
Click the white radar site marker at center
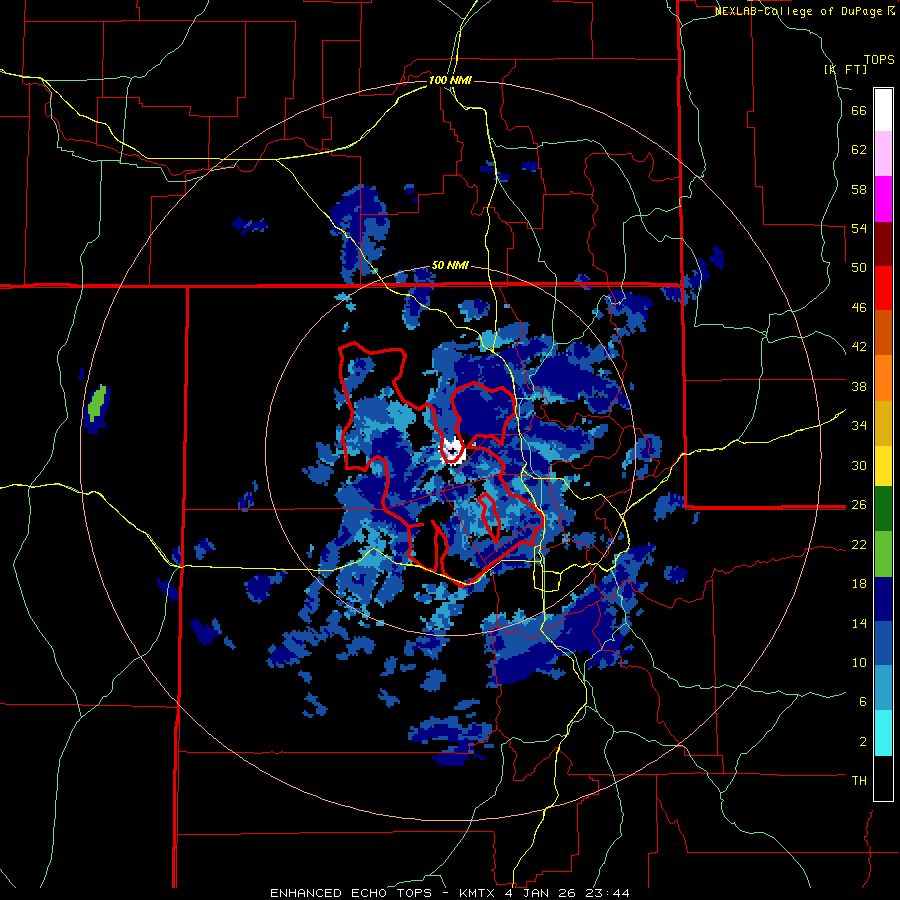(452, 450)
